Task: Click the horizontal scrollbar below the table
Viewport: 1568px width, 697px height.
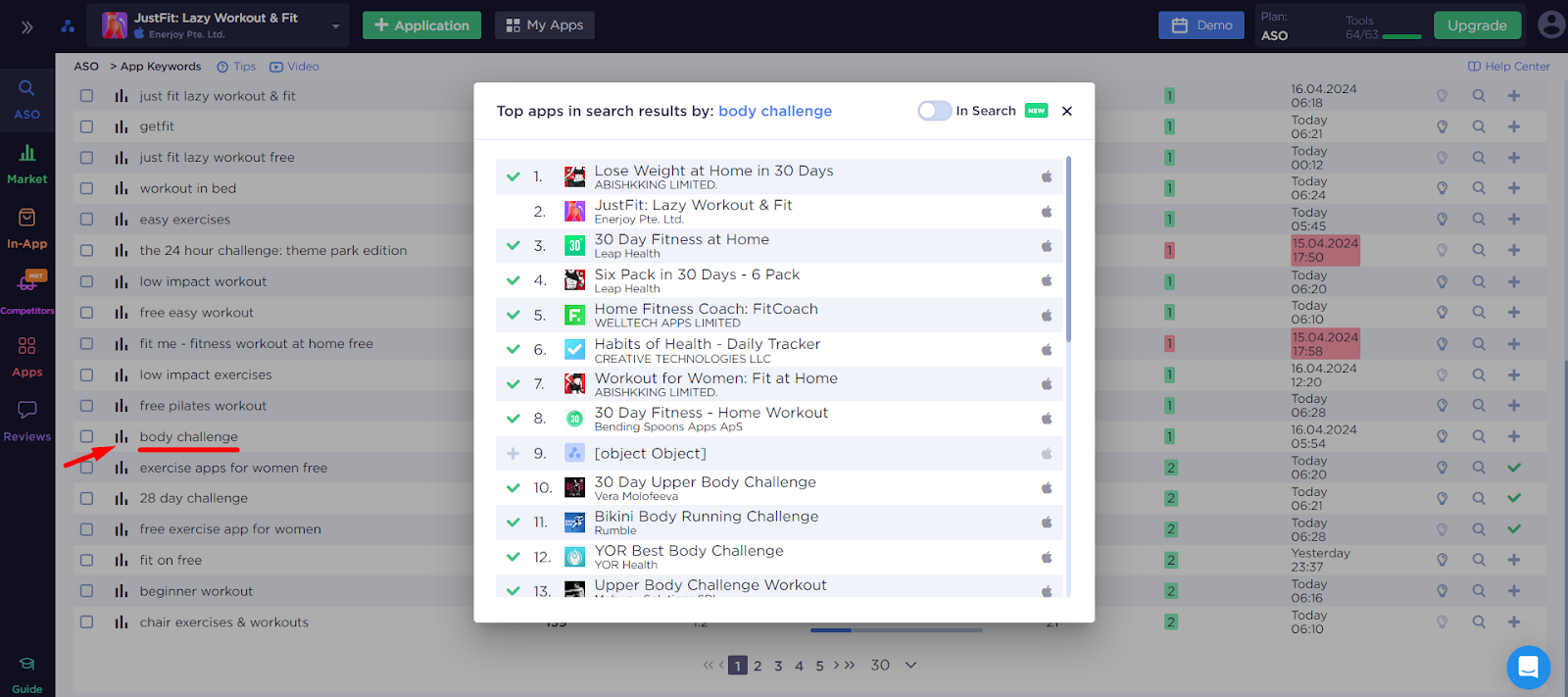Action: pos(897,630)
